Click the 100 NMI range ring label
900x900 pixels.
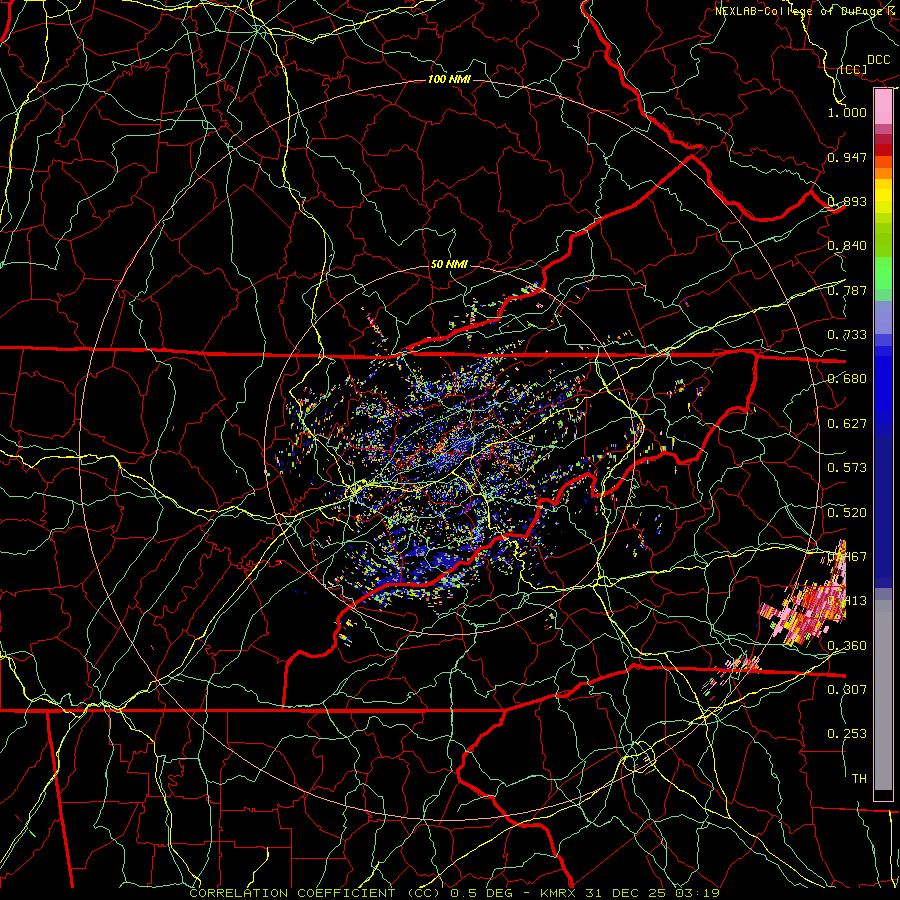(449, 79)
